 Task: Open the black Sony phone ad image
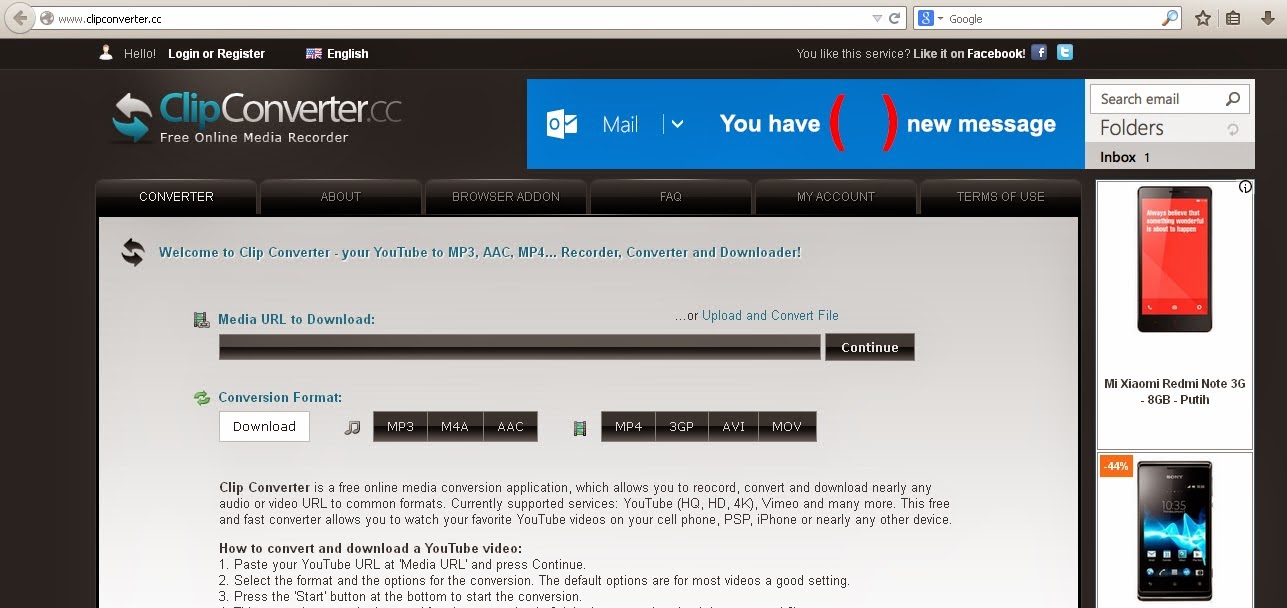[x=1175, y=530]
